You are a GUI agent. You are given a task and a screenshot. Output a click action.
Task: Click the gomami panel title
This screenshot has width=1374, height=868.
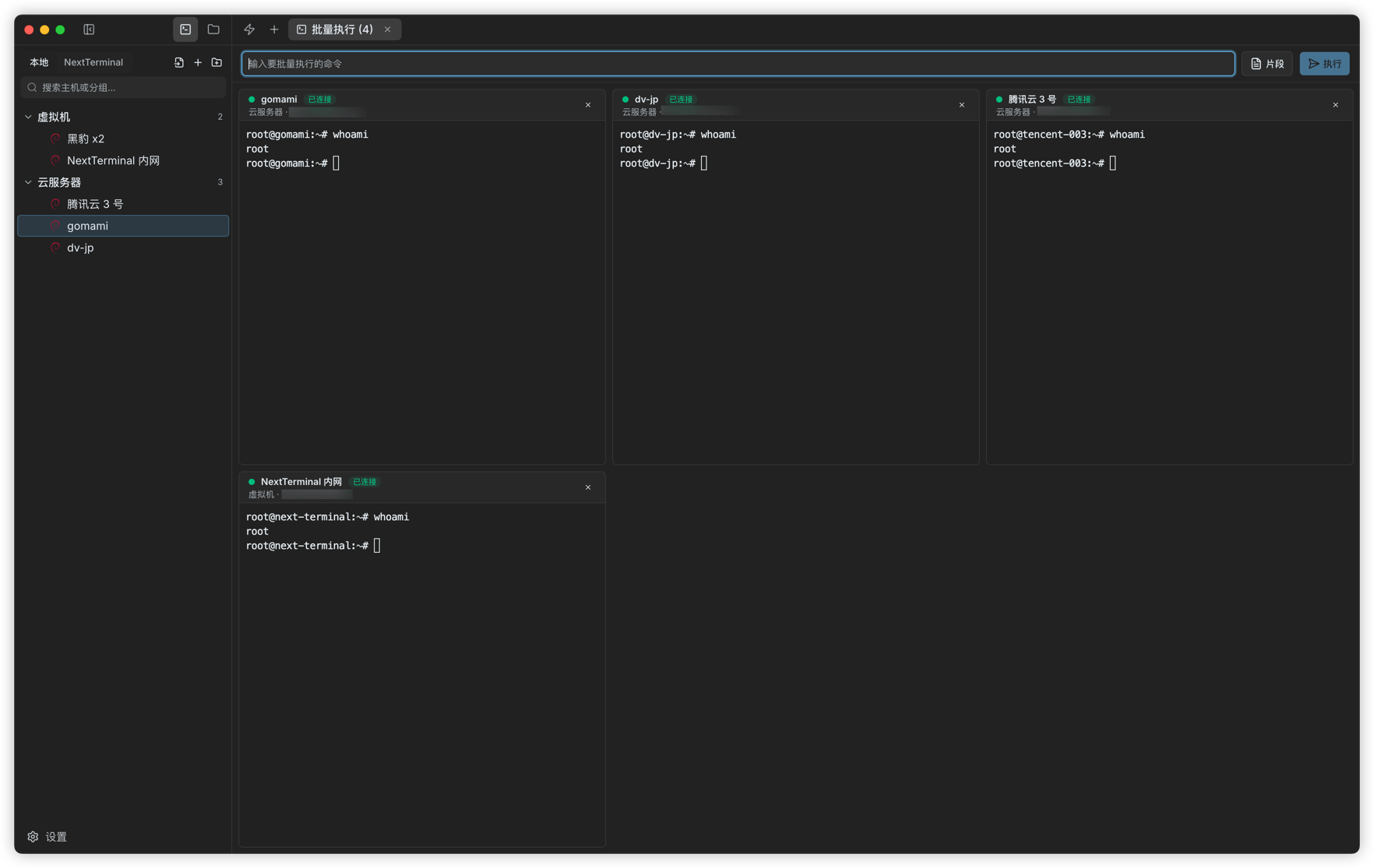(279, 100)
